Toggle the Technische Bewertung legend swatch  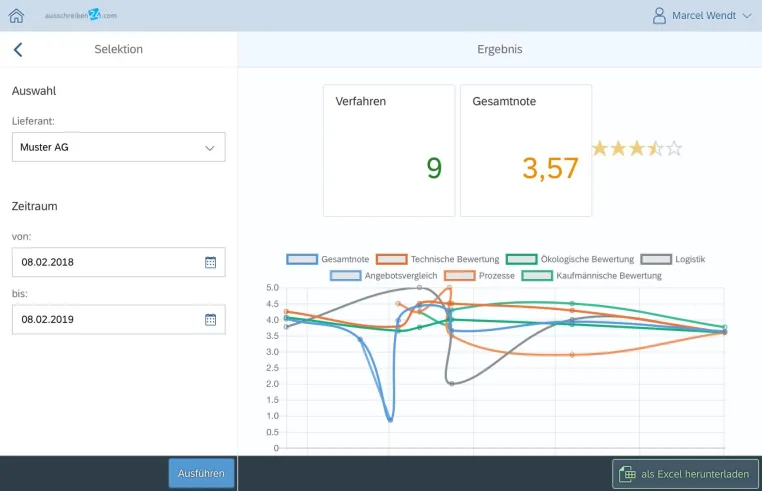point(392,259)
